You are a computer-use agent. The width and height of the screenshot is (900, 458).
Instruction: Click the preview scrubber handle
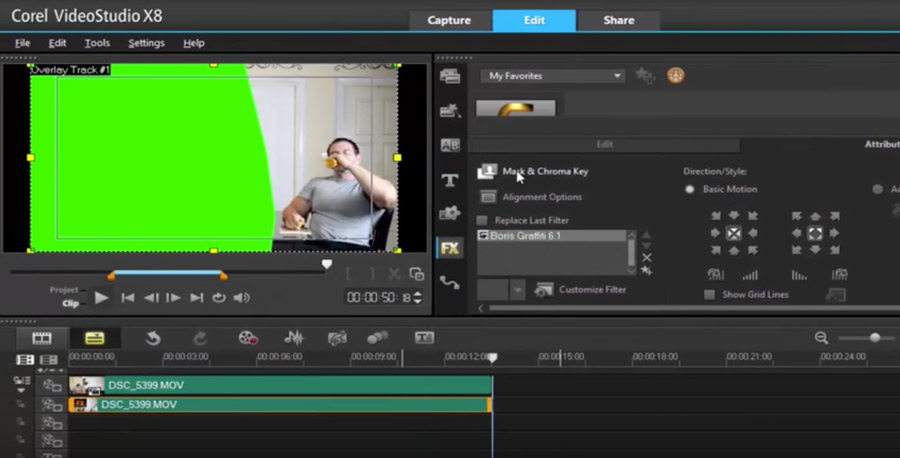coord(327,264)
